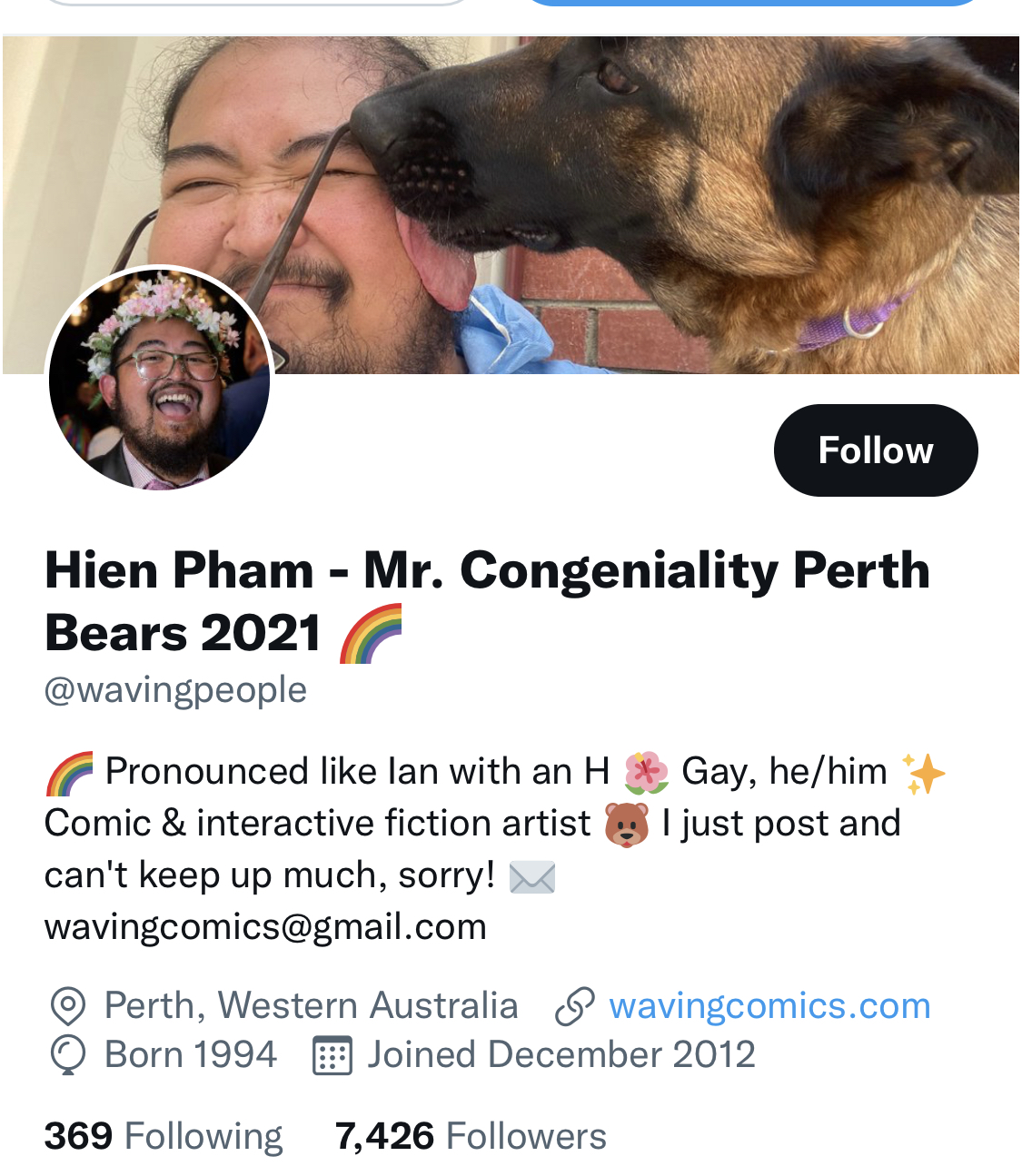Open the dog-licking banner header photo
The height and width of the screenshot is (1176, 1022).
click(511, 205)
